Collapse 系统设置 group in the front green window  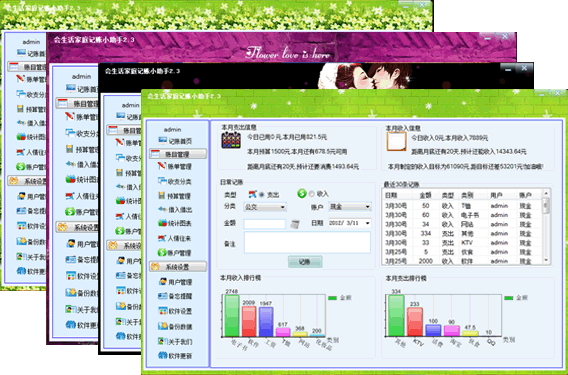tap(178, 267)
